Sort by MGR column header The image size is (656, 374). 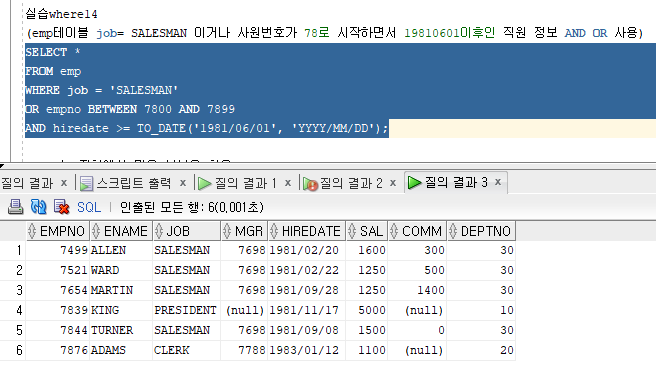pyautogui.click(x=244, y=231)
